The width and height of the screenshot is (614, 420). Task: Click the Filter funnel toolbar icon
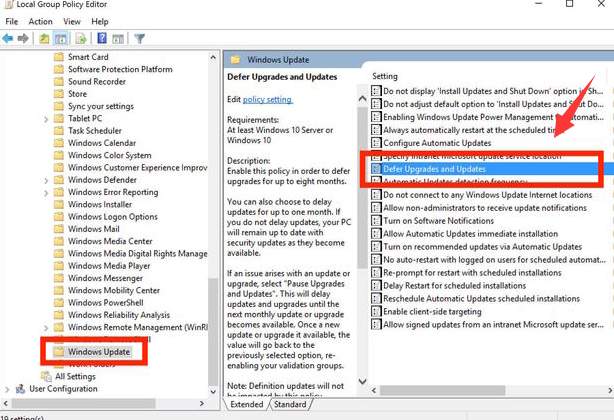point(139,38)
